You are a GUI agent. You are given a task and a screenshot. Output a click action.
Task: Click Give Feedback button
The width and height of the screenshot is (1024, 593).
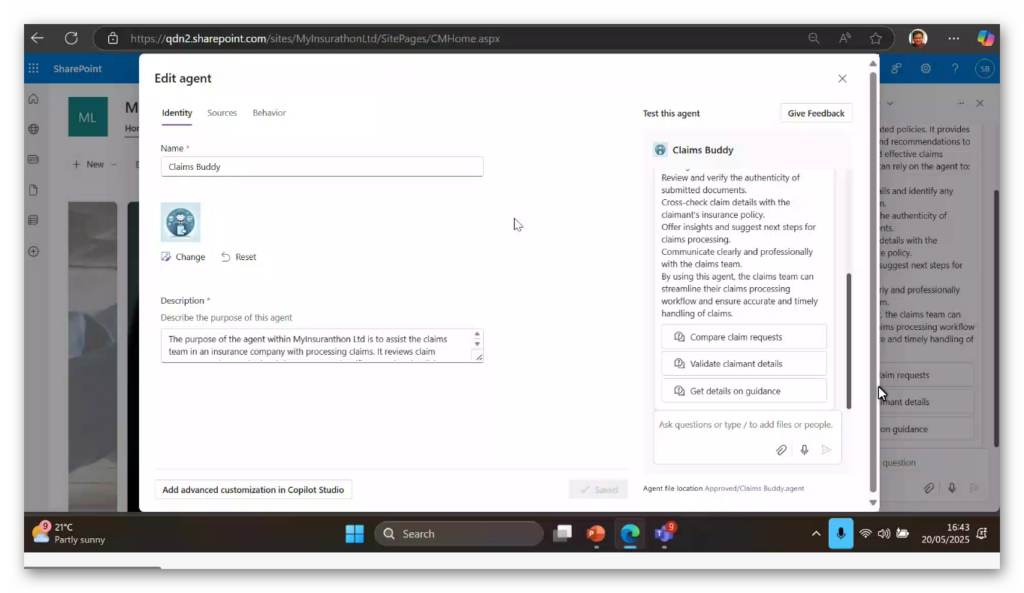click(816, 113)
